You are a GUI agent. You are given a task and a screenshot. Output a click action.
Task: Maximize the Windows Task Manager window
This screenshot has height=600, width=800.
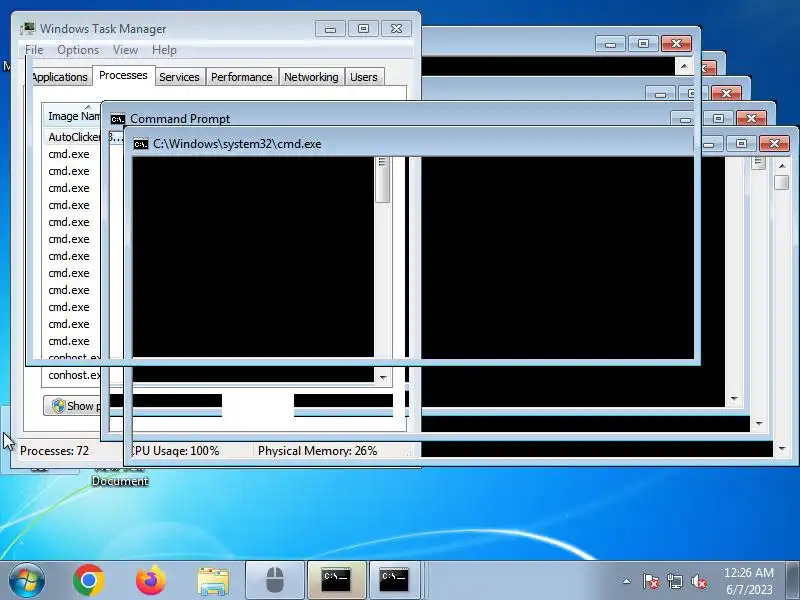[363, 29]
